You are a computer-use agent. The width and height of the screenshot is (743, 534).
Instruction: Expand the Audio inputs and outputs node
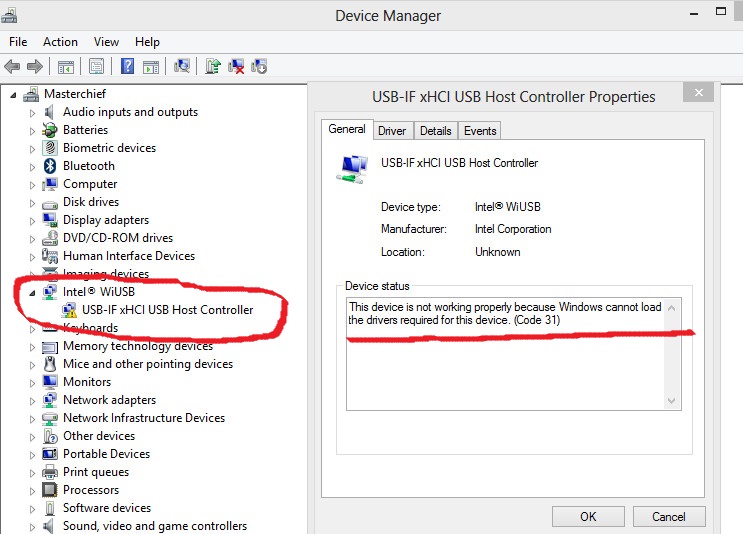32,113
